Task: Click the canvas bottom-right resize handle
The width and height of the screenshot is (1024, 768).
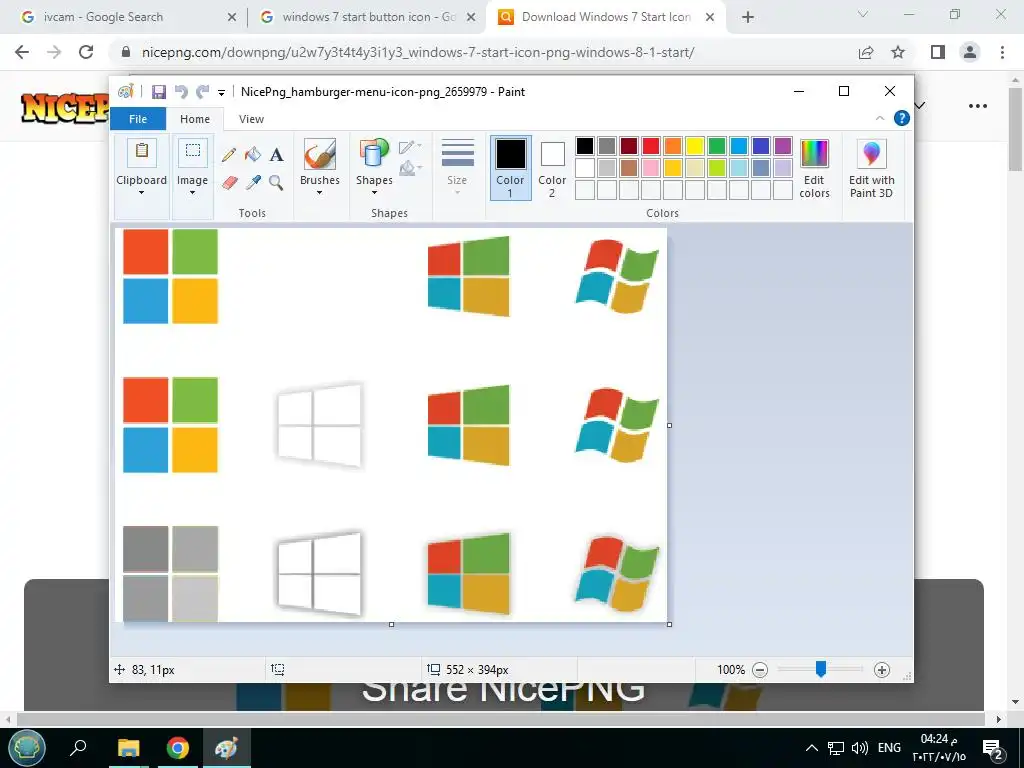Action: tap(669, 624)
